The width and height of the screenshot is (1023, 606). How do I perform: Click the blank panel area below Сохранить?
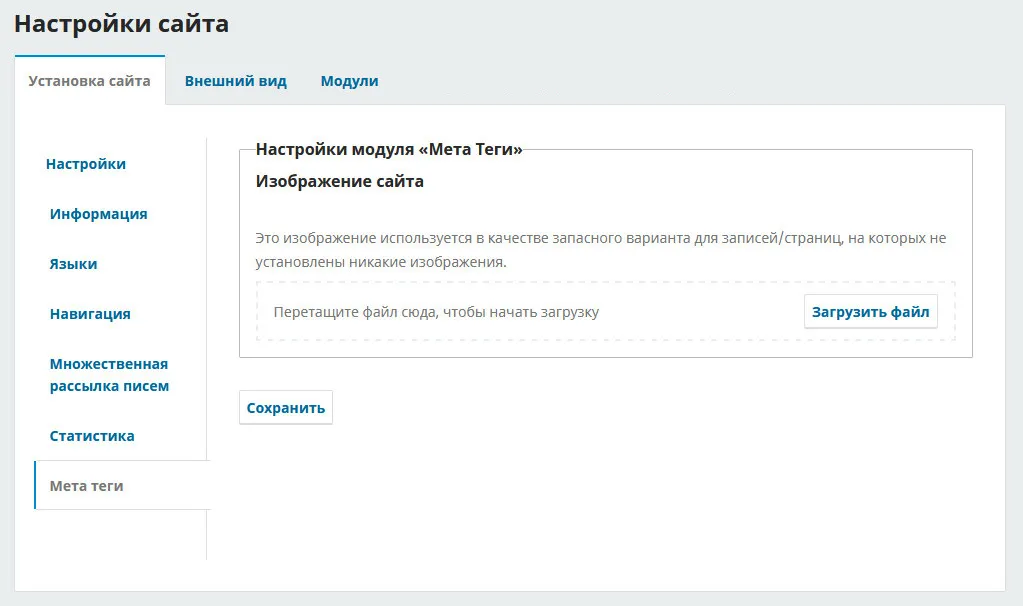600,500
